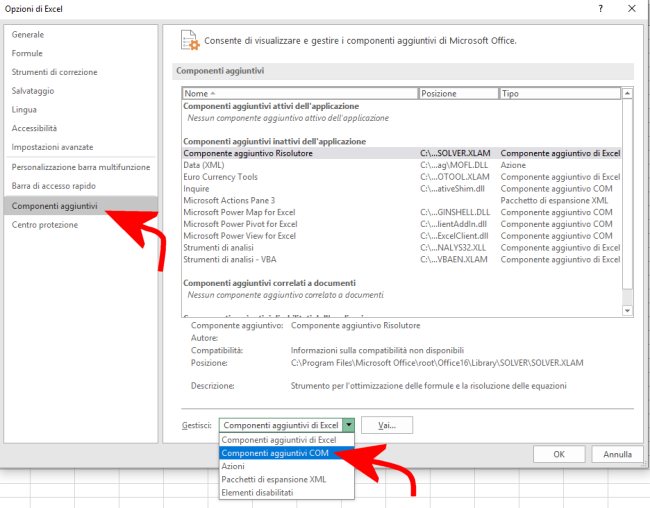Screen dimensions: 650x508
Task: Click SOLVER.XLAM position cell
Action: pos(455,153)
